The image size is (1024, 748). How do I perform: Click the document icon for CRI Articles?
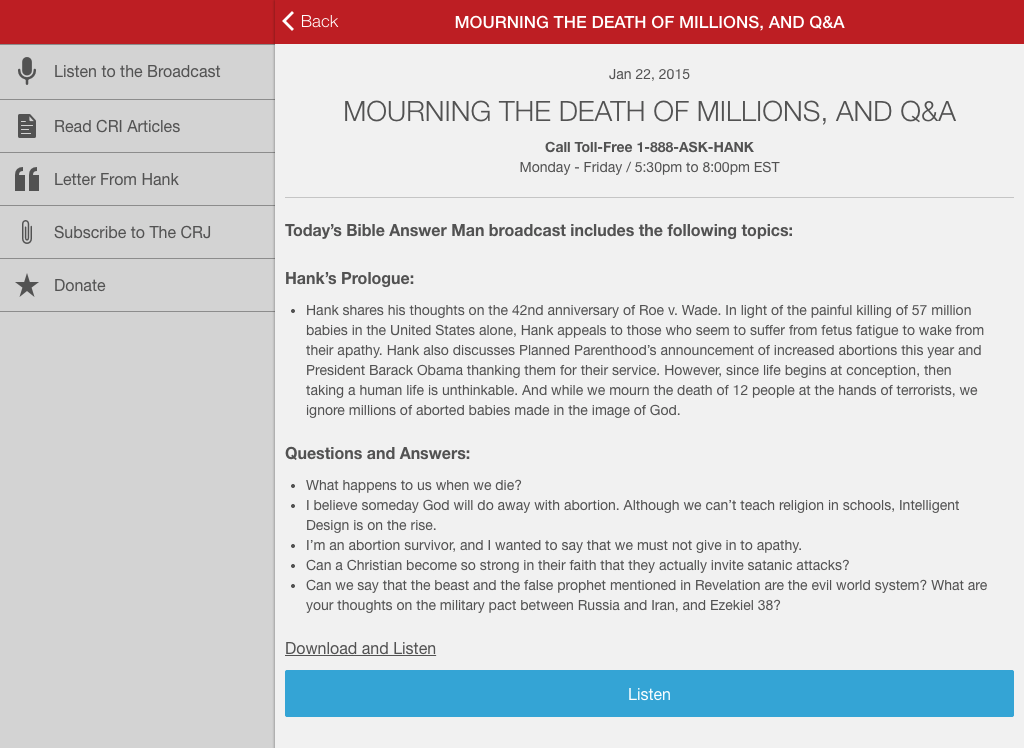coord(27,126)
